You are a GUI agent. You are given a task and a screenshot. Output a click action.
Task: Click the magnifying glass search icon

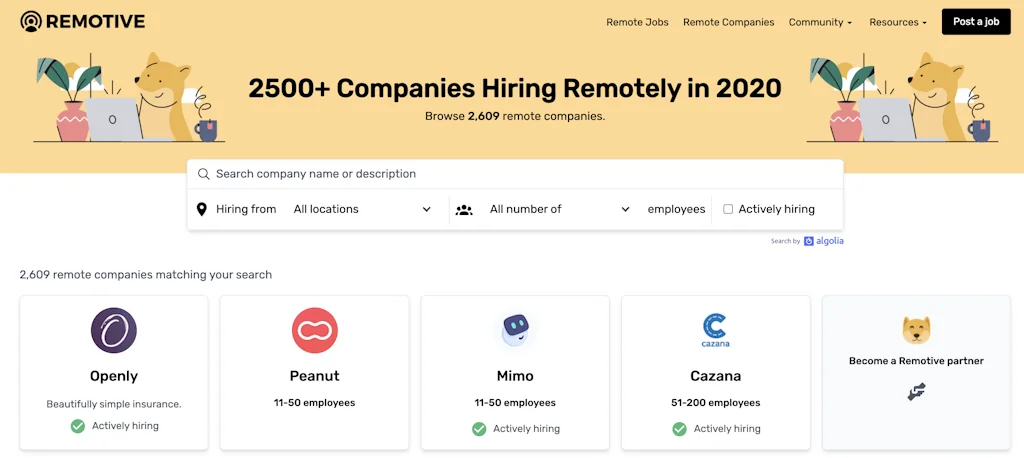(x=203, y=174)
